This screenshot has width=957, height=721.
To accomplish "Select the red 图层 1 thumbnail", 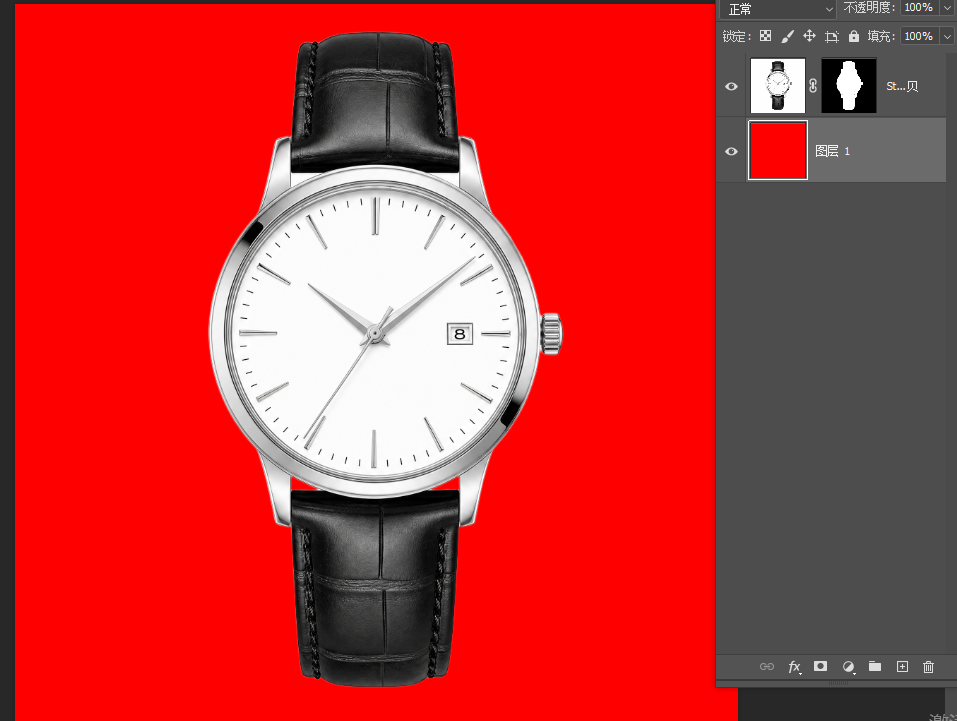I will [x=778, y=150].
